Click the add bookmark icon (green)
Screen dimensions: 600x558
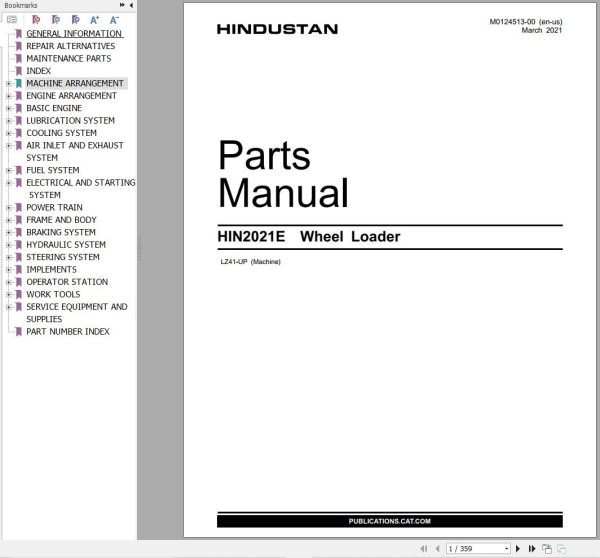(x=56, y=19)
